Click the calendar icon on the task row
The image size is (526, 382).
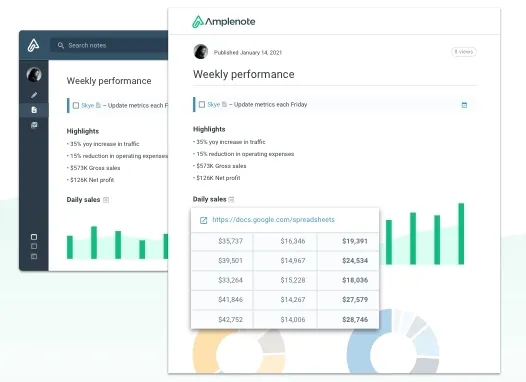coord(464,105)
